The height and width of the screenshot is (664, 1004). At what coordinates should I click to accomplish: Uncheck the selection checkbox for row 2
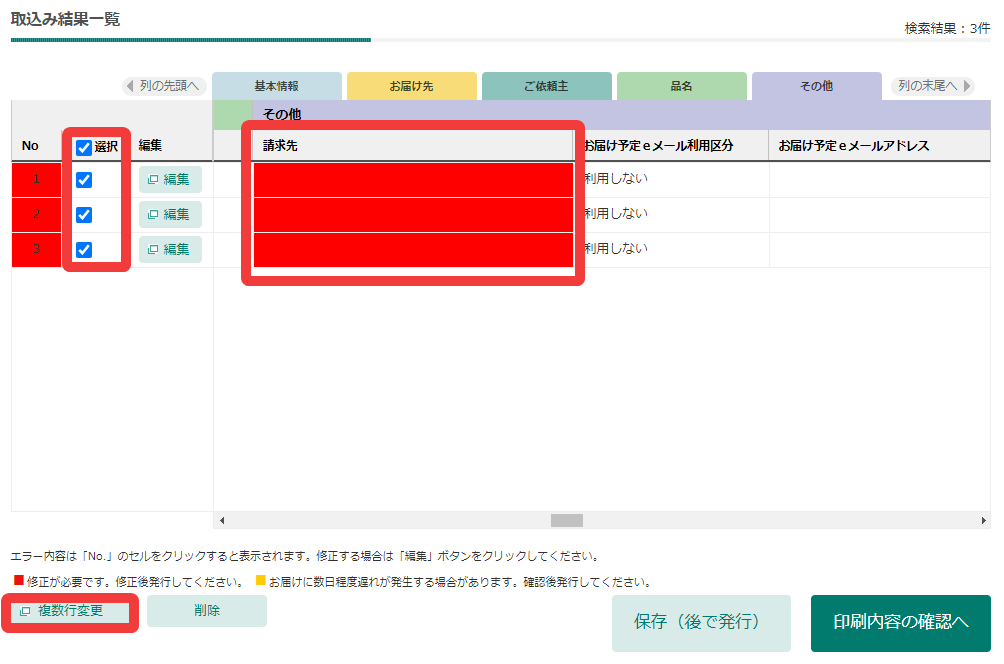pyautogui.click(x=84, y=215)
